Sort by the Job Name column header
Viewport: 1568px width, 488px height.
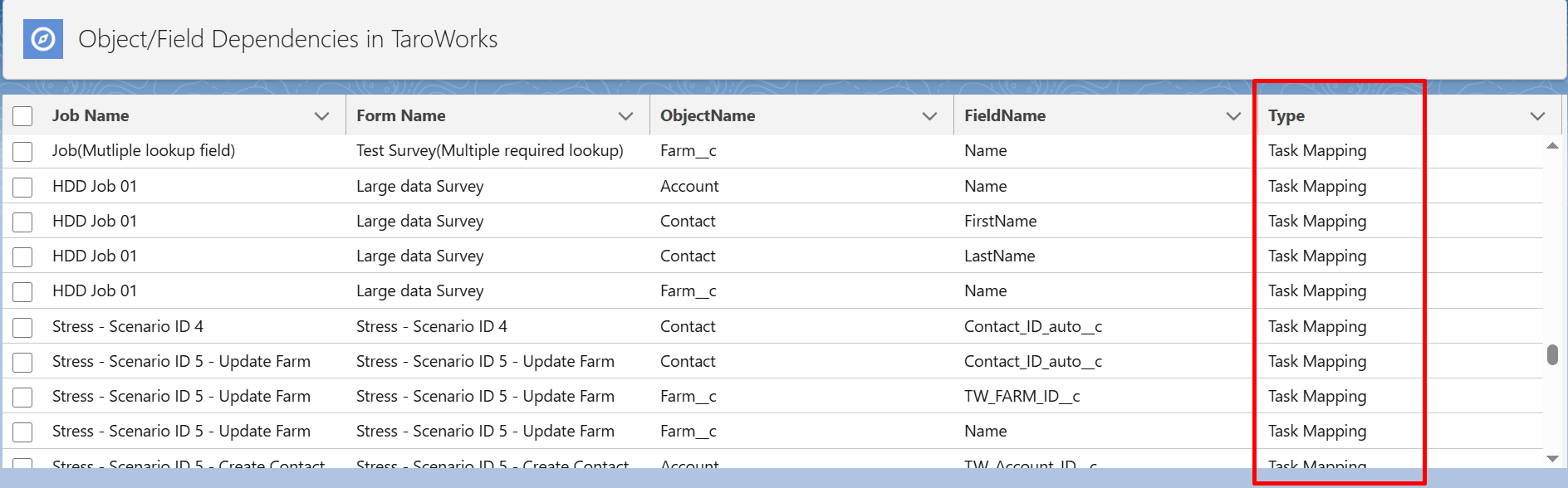pyautogui.click(x=91, y=115)
